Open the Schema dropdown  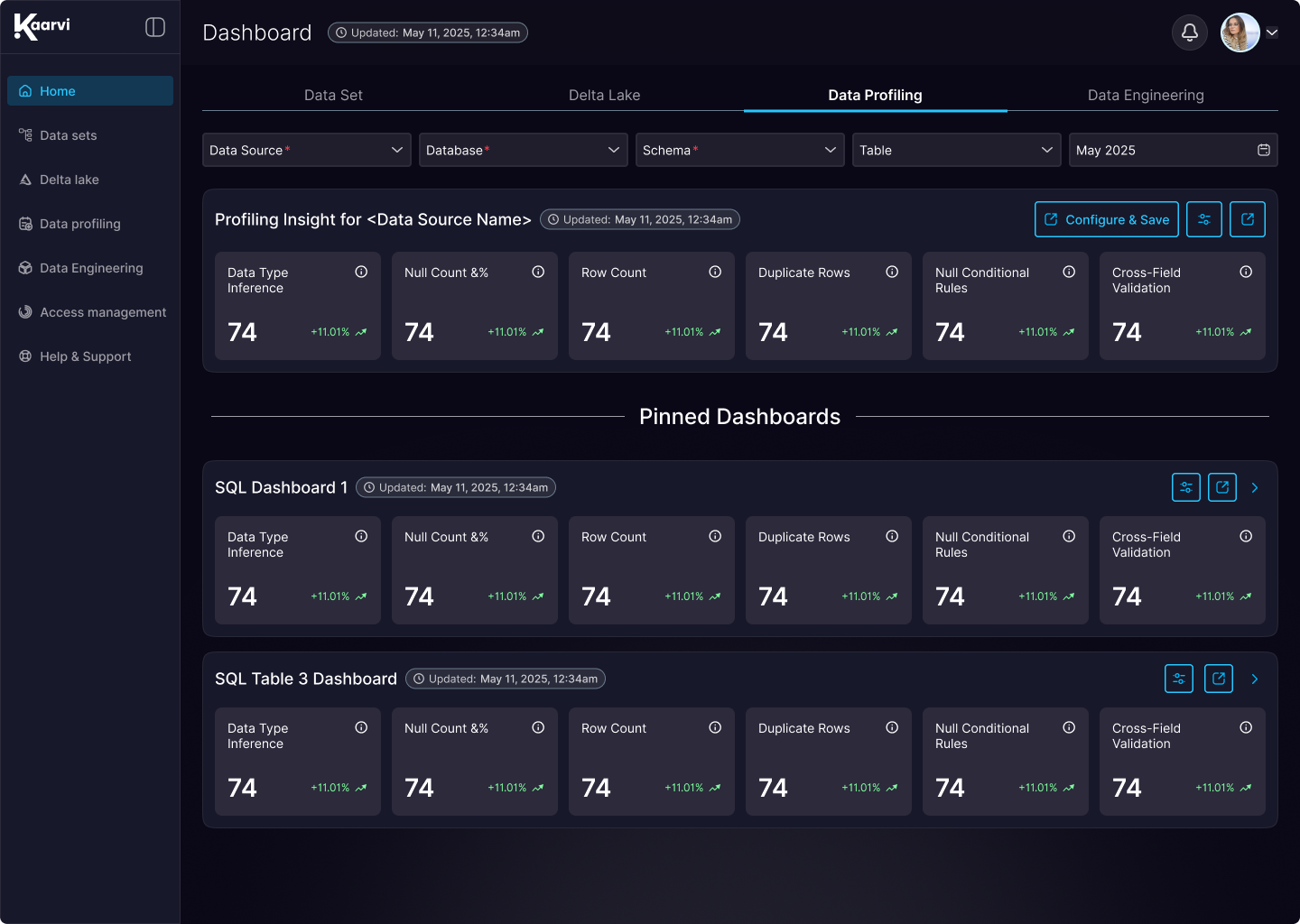click(x=740, y=150)
